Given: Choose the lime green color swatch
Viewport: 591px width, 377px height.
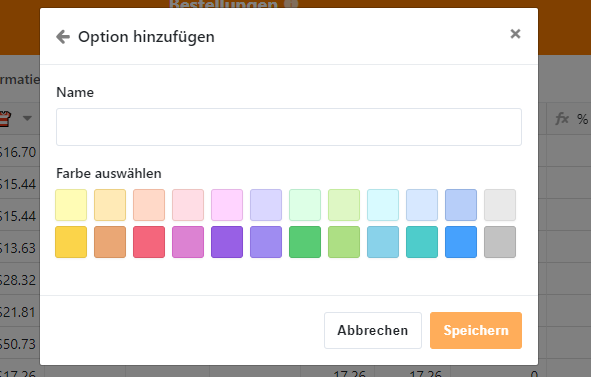Looking at the screenshot, I should (x=344, y=242).
